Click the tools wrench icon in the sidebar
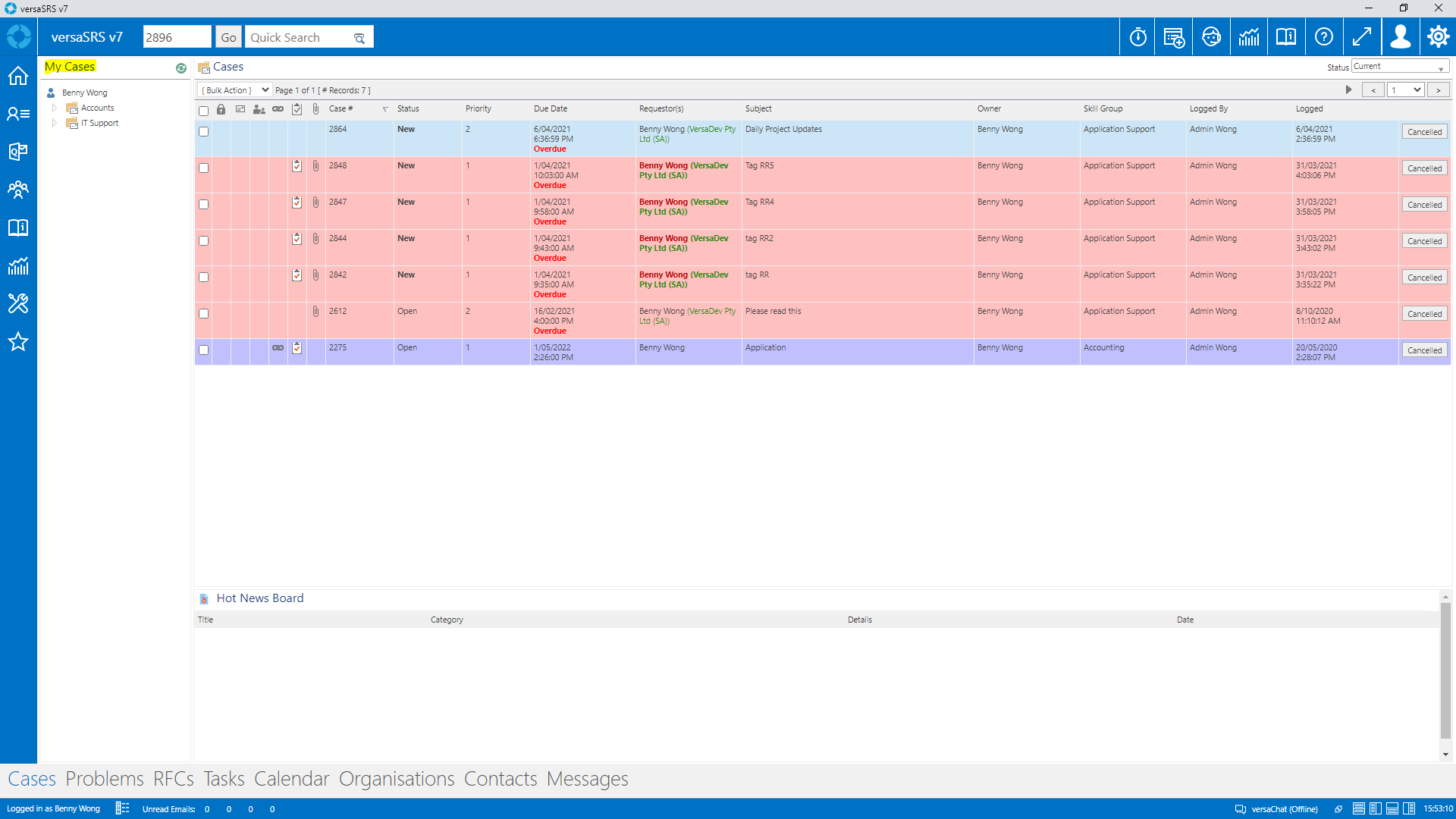The height and width of the screenshot is (819, 1456). click(17, 303)
